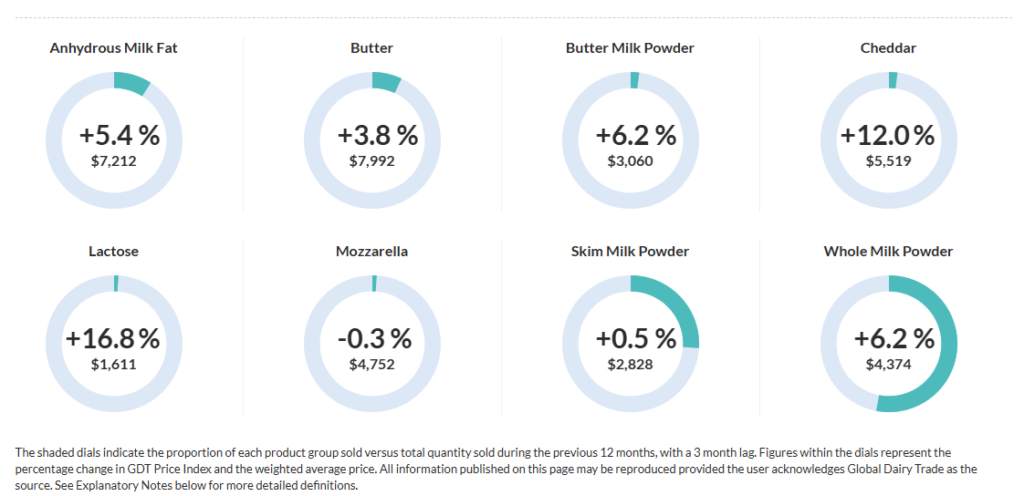Click the explanatory footnote paragraph below the dials

(500, 468)
